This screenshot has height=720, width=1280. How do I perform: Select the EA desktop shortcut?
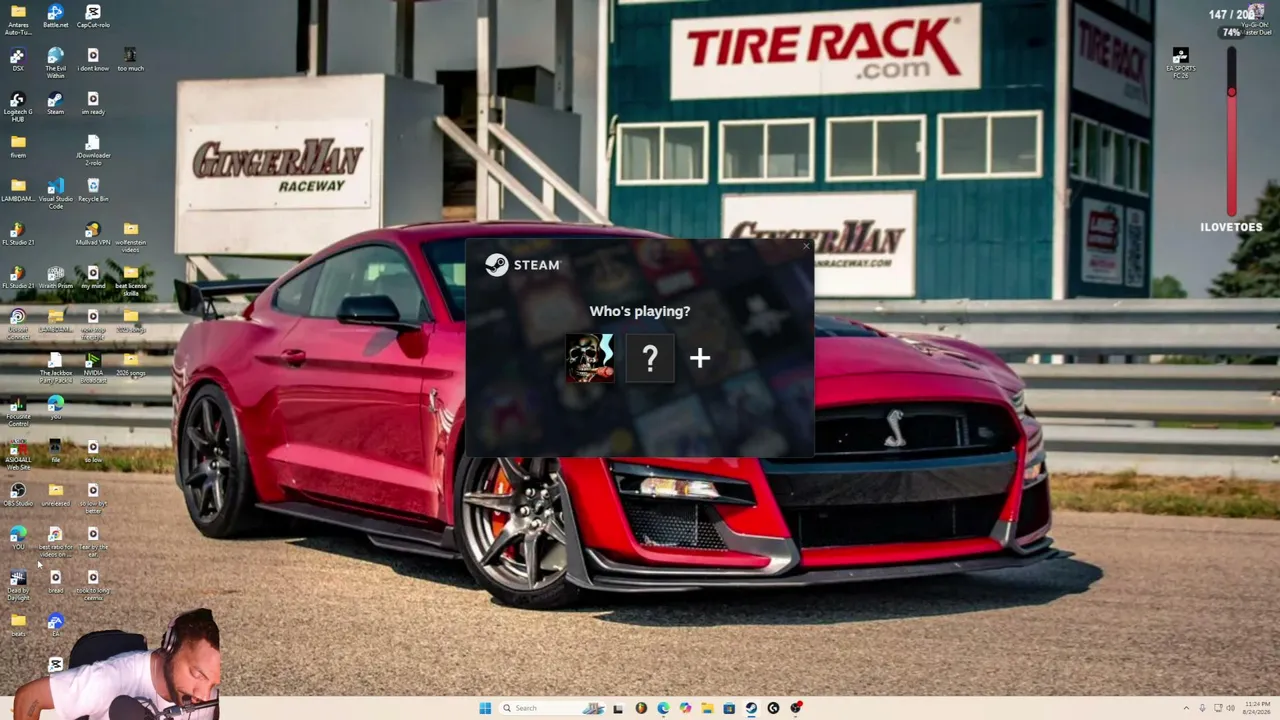[x=55, y=626]
